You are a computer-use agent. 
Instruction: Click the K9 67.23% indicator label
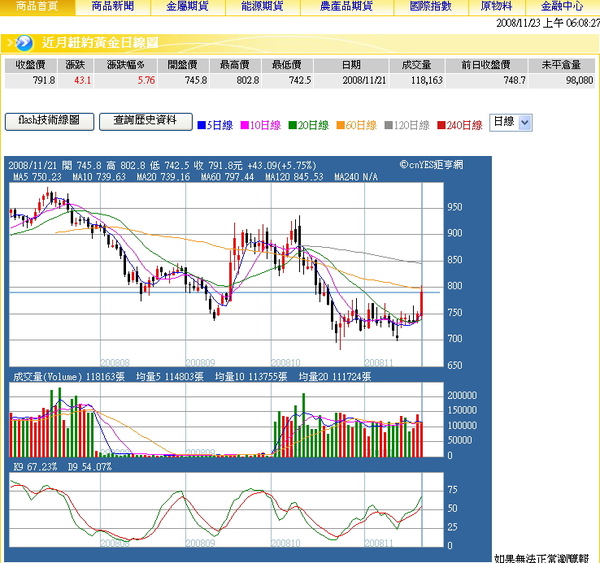35,467
